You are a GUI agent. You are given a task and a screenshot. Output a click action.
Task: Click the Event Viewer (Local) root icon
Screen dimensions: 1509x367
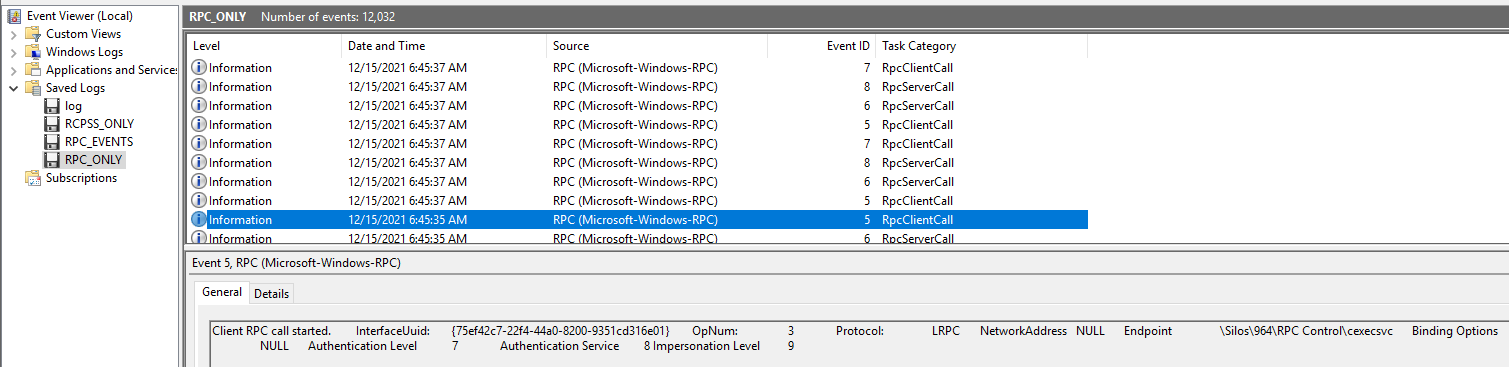[15, 16]
